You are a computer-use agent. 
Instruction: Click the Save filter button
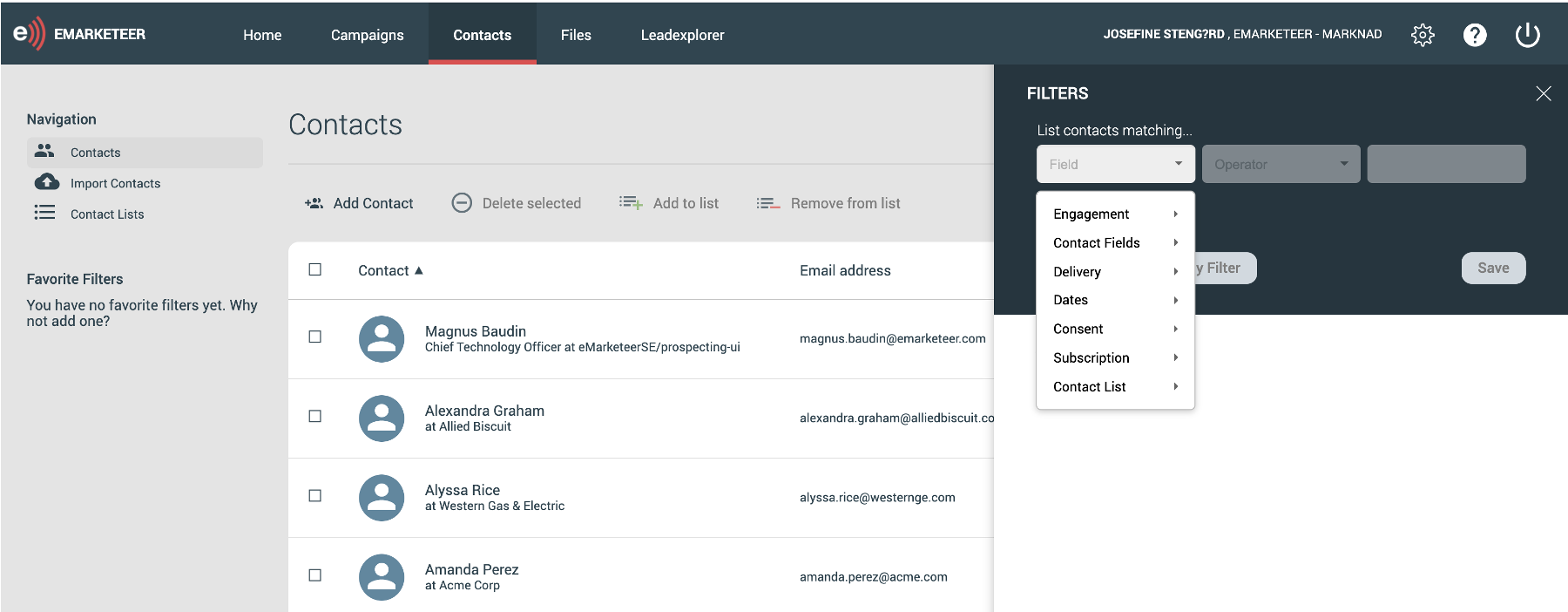(x=1493, y=268)
